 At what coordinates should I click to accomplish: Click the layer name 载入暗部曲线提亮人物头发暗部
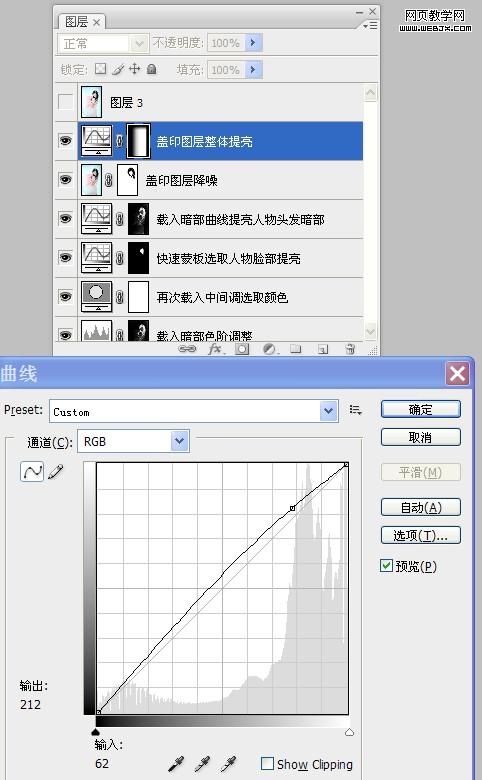(x=240, y=219)
